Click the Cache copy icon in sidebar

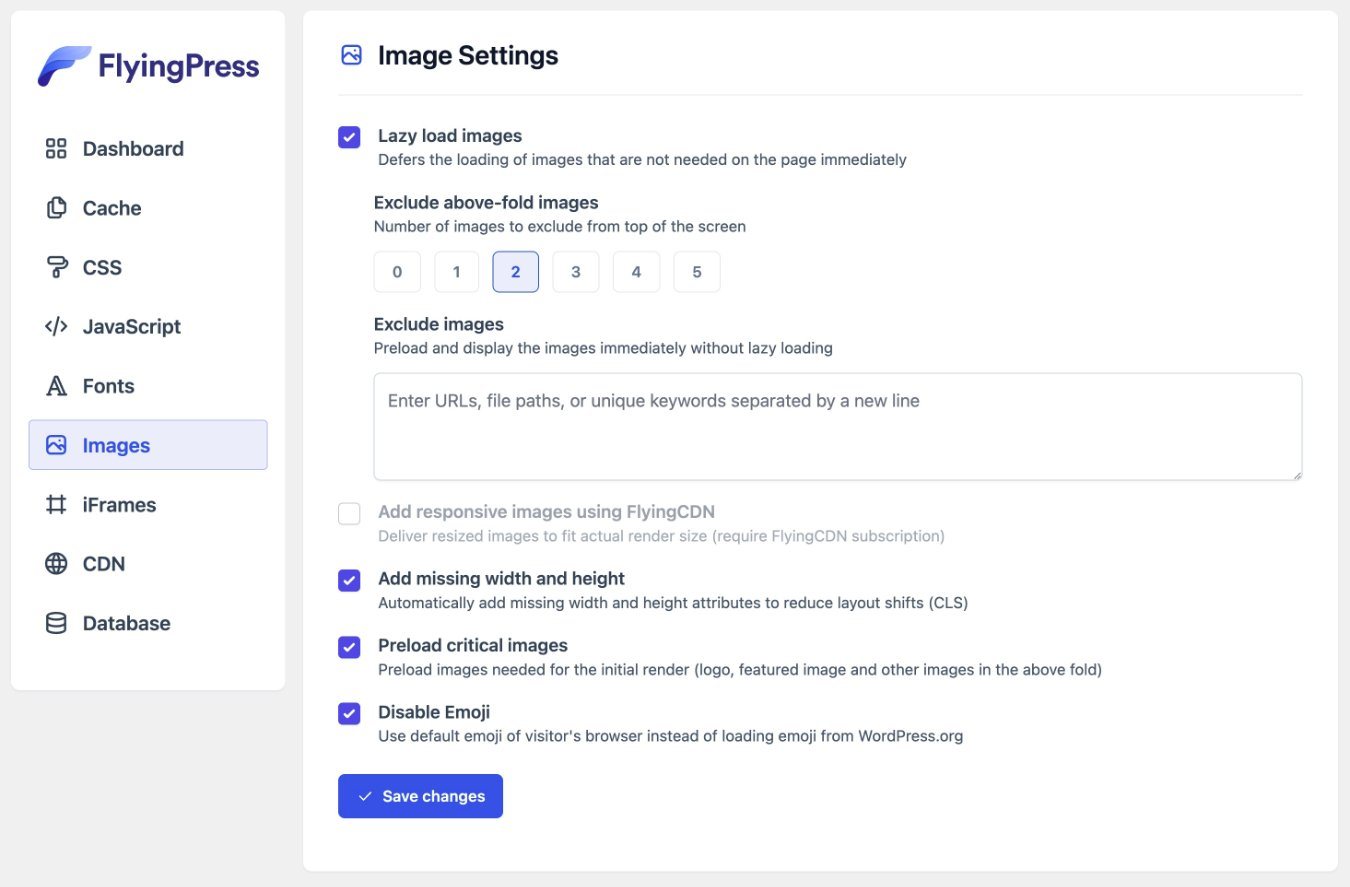(56, 208)
